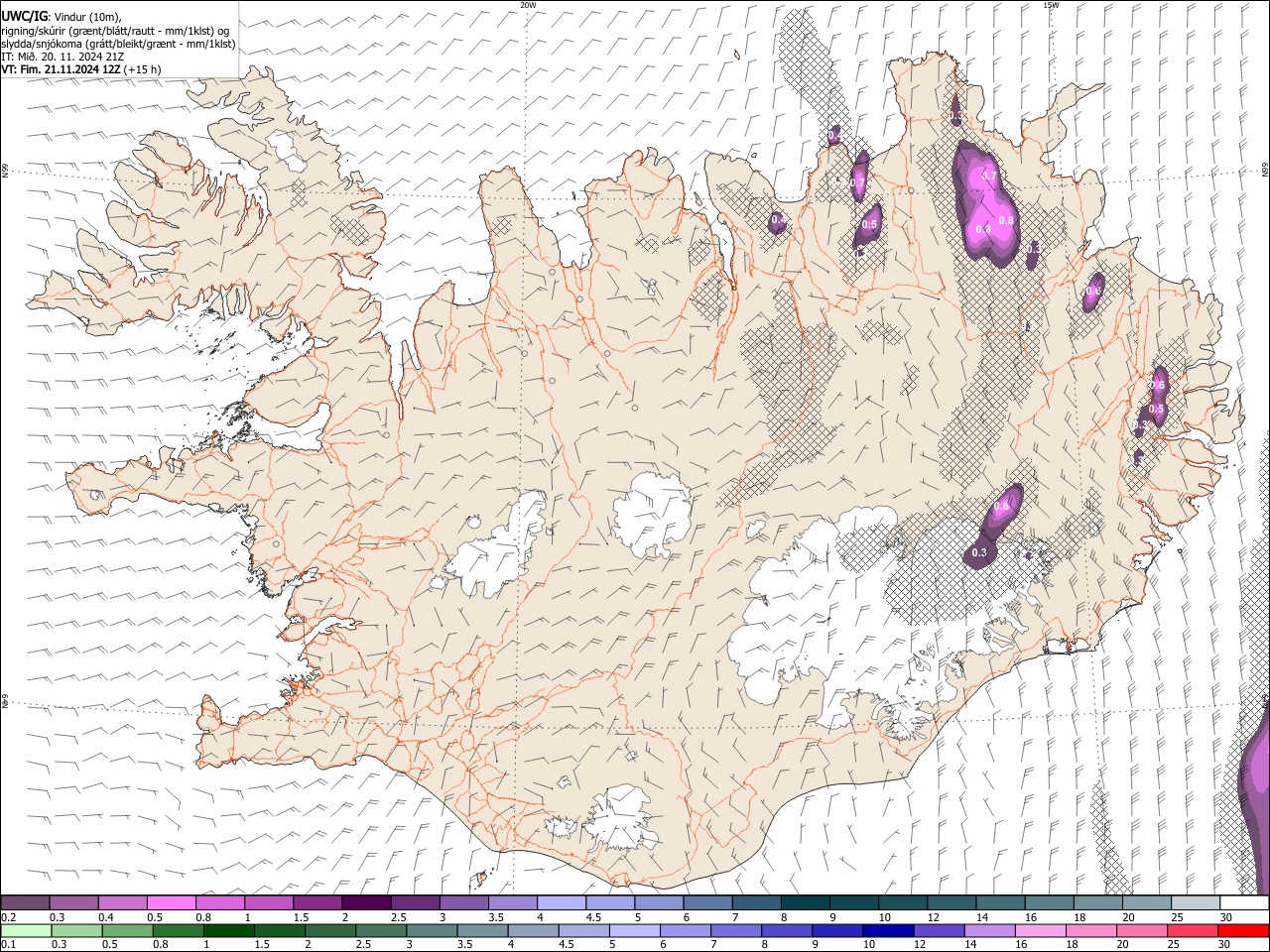Screen dimensions: 1270x952
Task: Click the 'rigning/skúrir' legend description line
Action: (x=115, y=31)
